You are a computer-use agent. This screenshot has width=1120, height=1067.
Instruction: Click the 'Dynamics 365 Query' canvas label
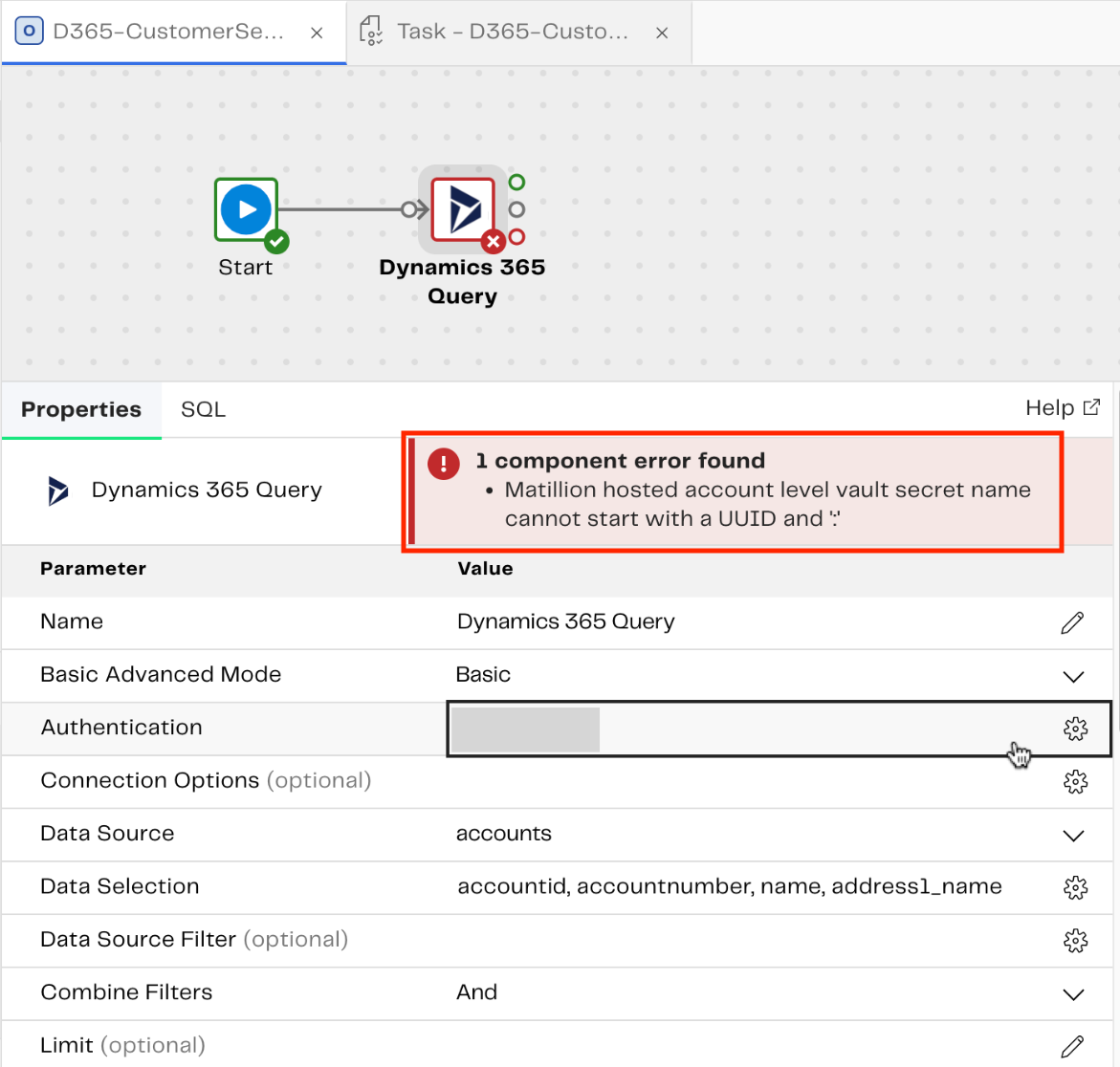pyautogui.click(x=462, y=281)
